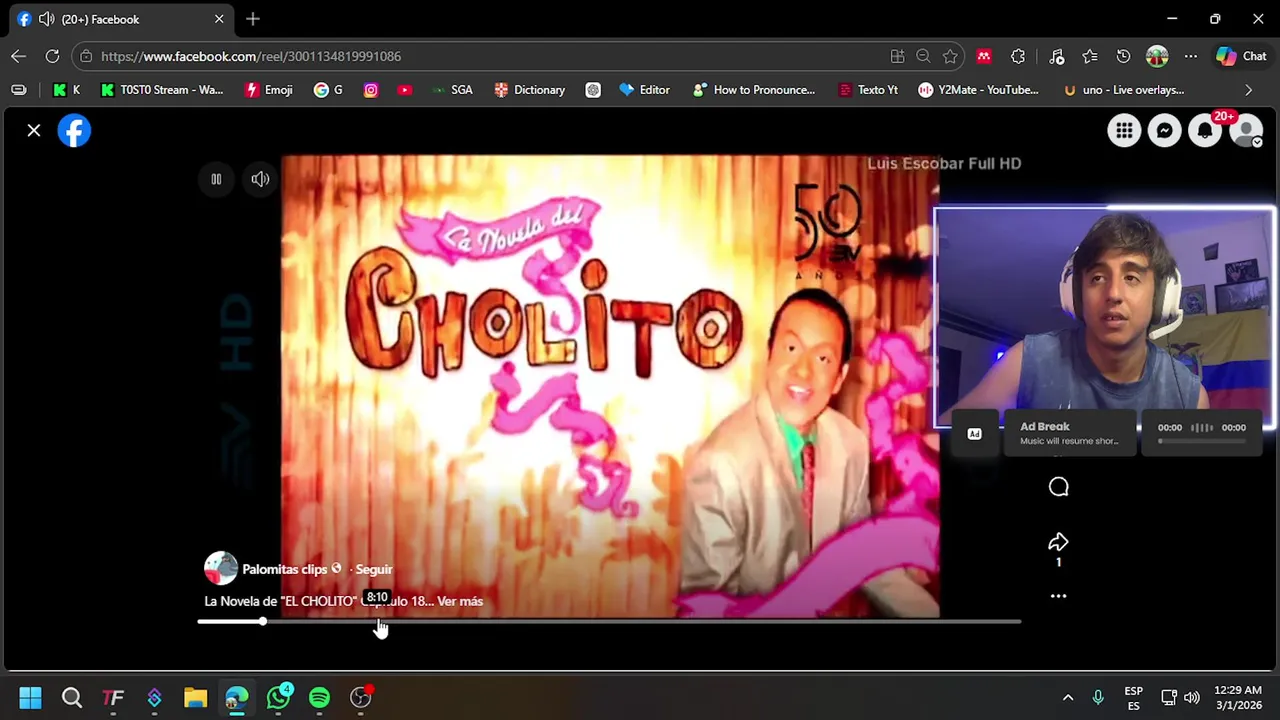
Task: Open the leftmost bookmarks bar panel icon
Action: click(18, 90)
